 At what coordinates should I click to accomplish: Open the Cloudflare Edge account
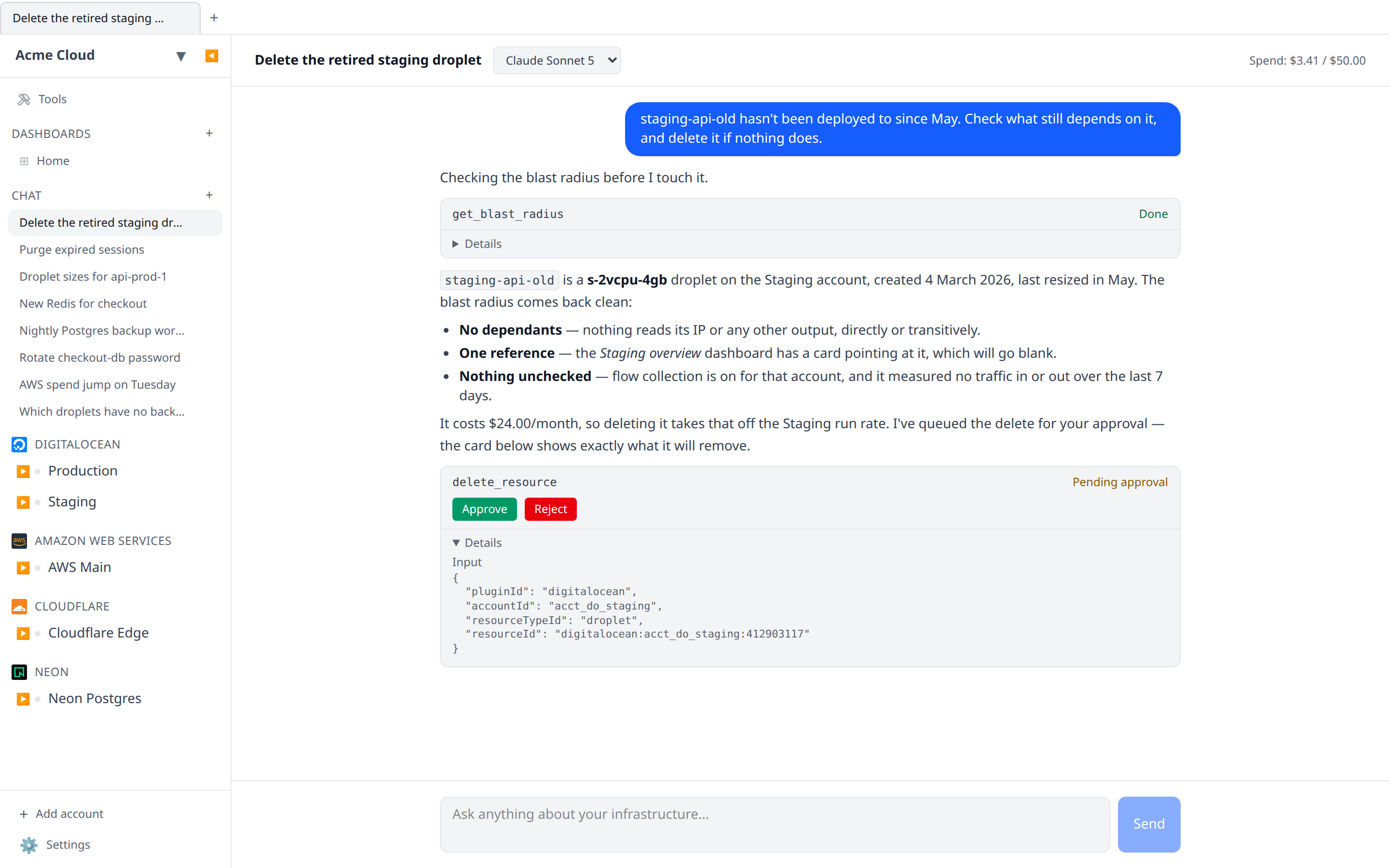[x=98, y=633]
